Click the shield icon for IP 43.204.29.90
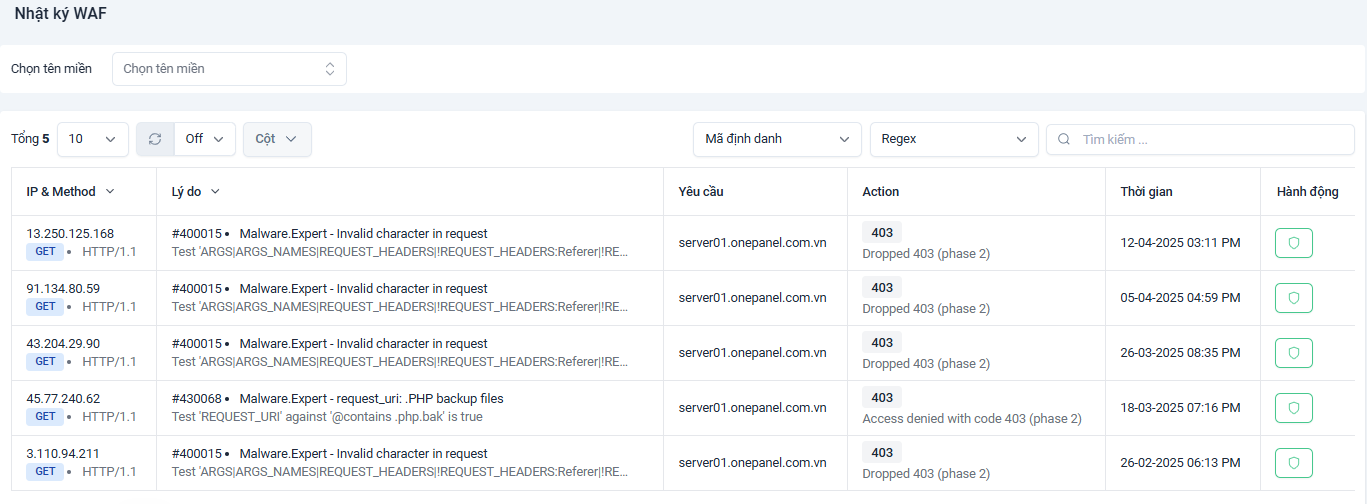The width and height of the screenshot is (1367, 504). (1293, 353)
